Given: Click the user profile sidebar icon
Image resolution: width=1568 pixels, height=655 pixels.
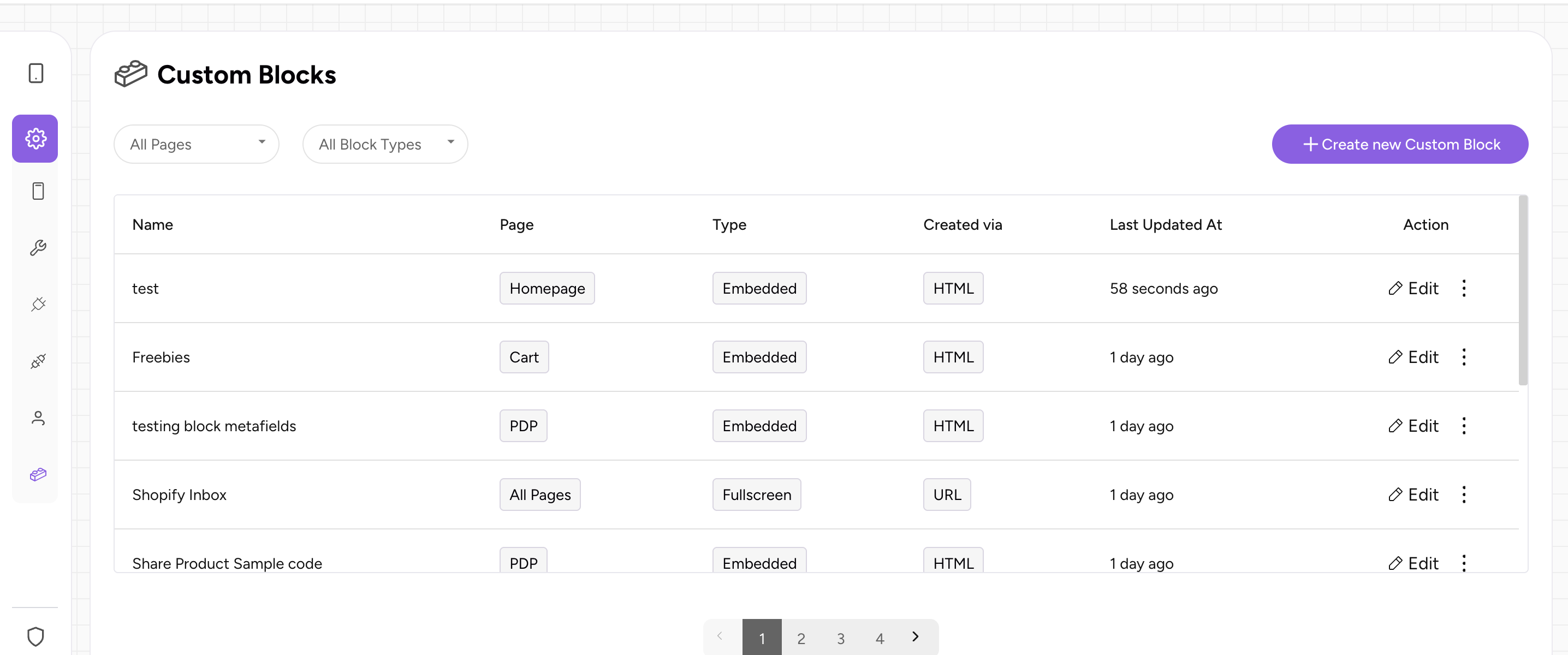Looking at the screenshot, I should pyautogui.click(x=38, y=418).
